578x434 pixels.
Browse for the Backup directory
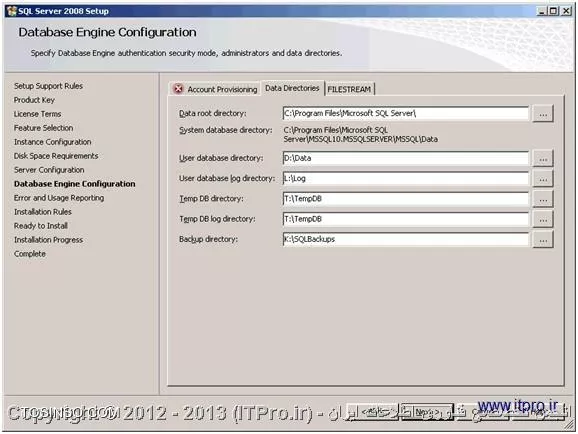coord(543,240)
